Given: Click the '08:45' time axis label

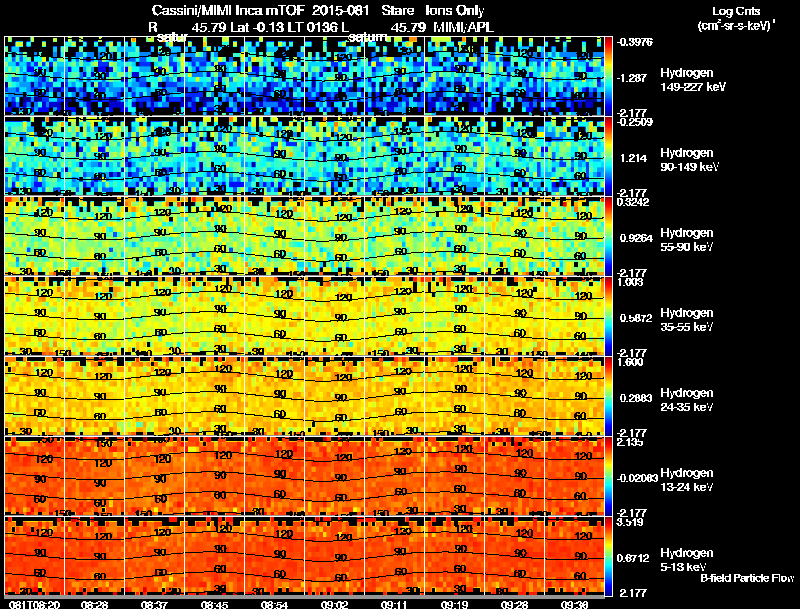Looking at the screenshot, I should [214, 604].
